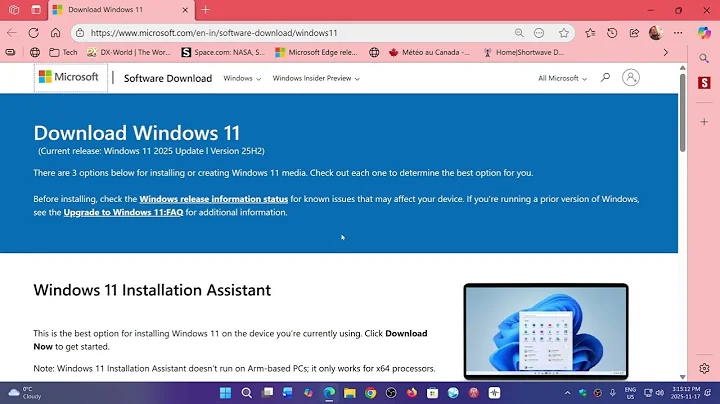Expand Windows Insider Preview dropdown
The width and height of the screenshot is (720, 404).
coord(316,78)
